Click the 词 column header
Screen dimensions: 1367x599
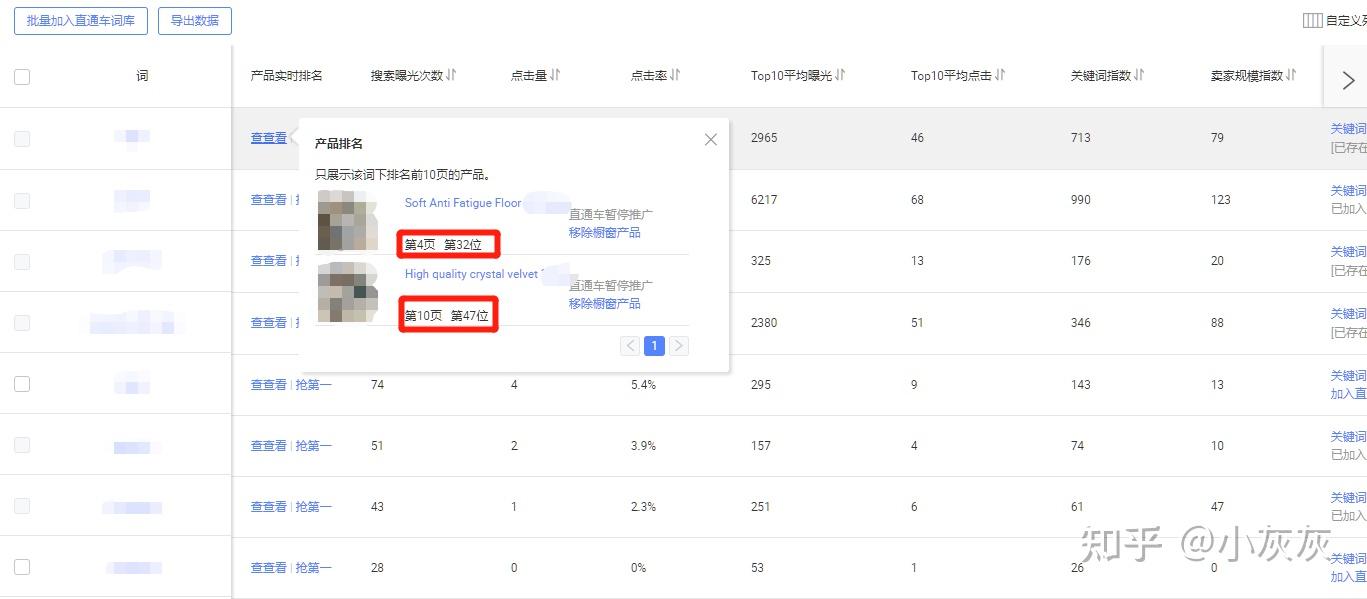142,76
